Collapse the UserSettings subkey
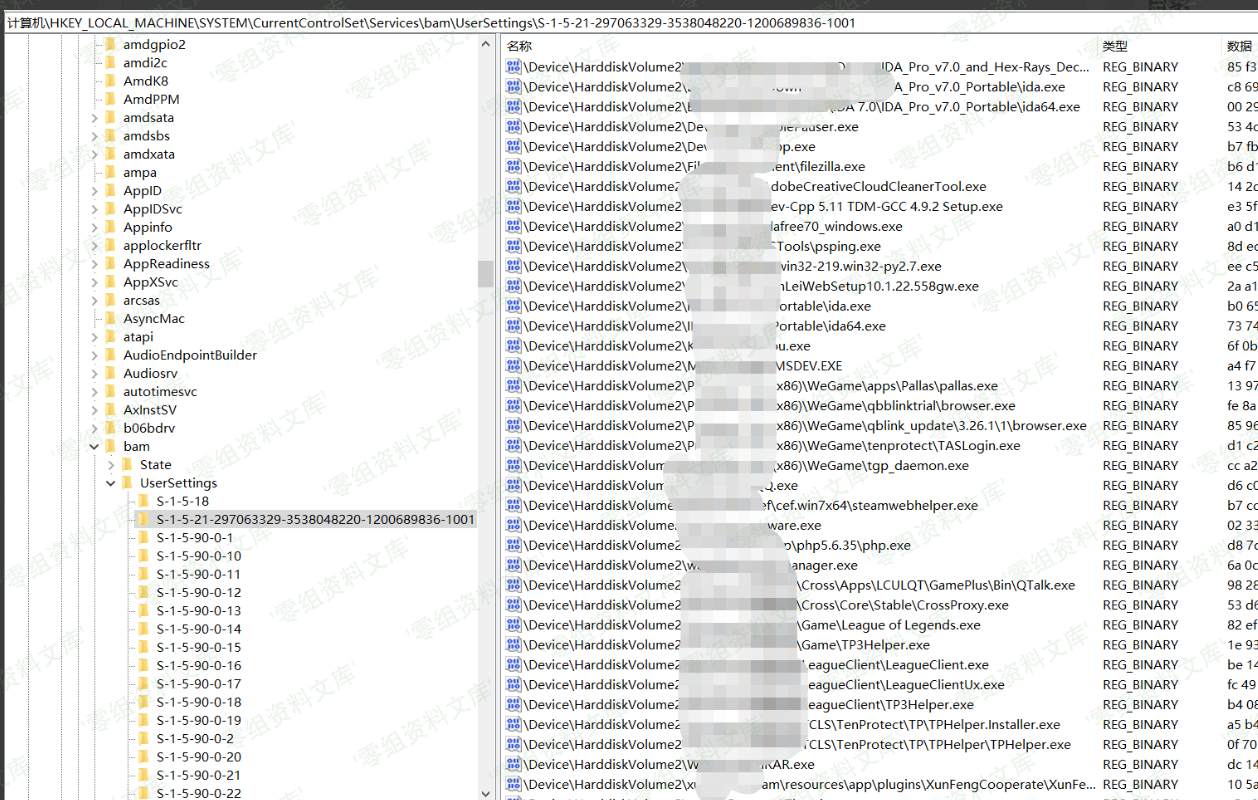This screenshot has height=800, width=1258. click(111, 483)
